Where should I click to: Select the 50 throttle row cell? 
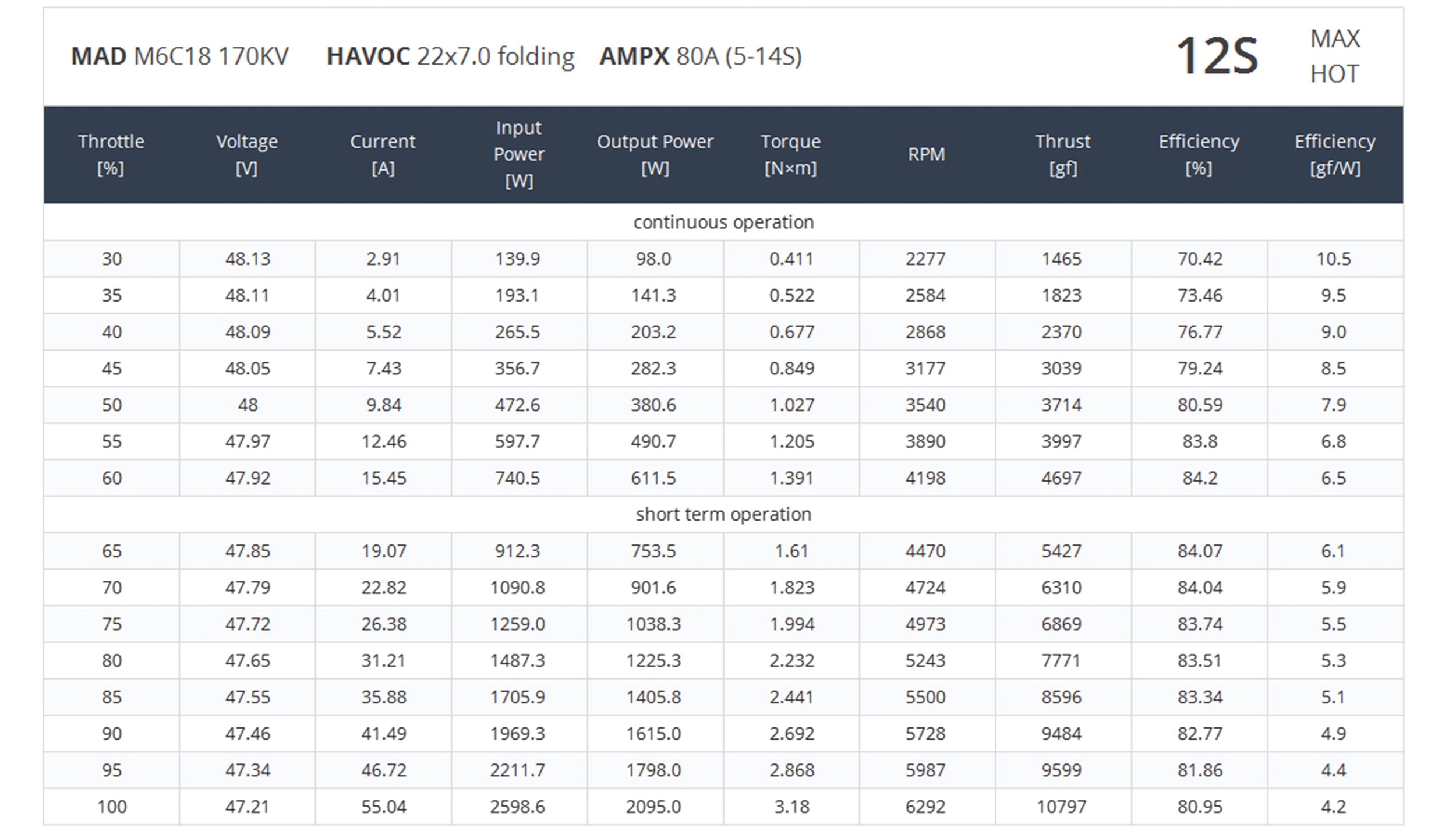pyautogui.click(x=111, y=405)
